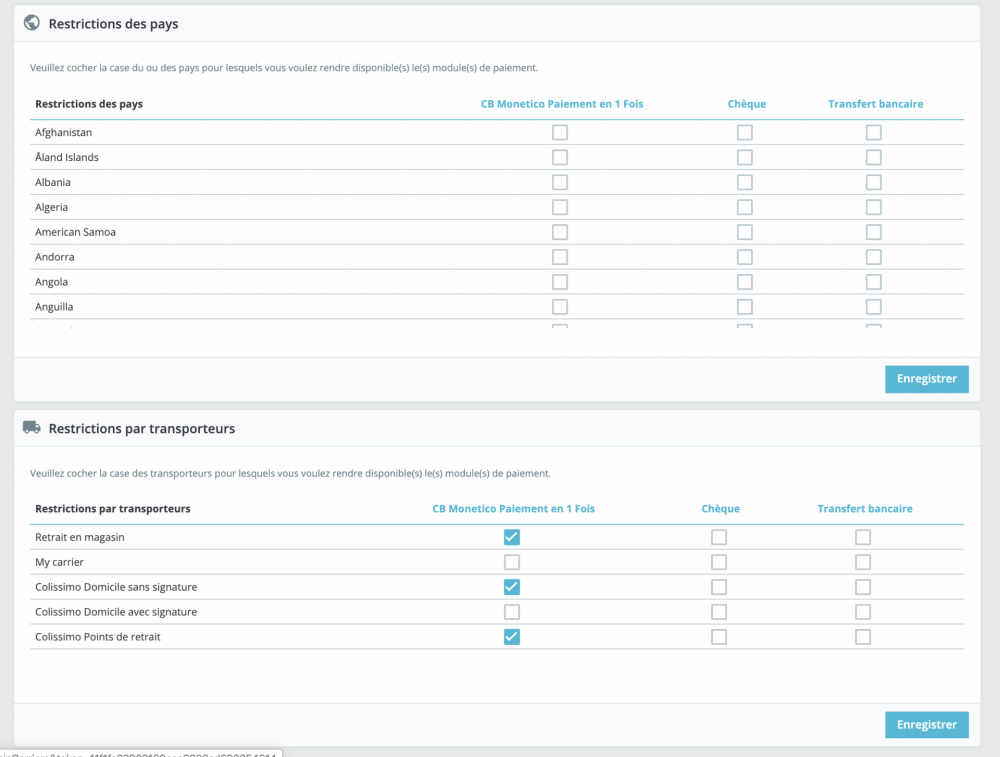Enable Transfert bancaire for Algeria
Image resolution: width=1000 pixels, height=757 pixels.
pos(874,207)
